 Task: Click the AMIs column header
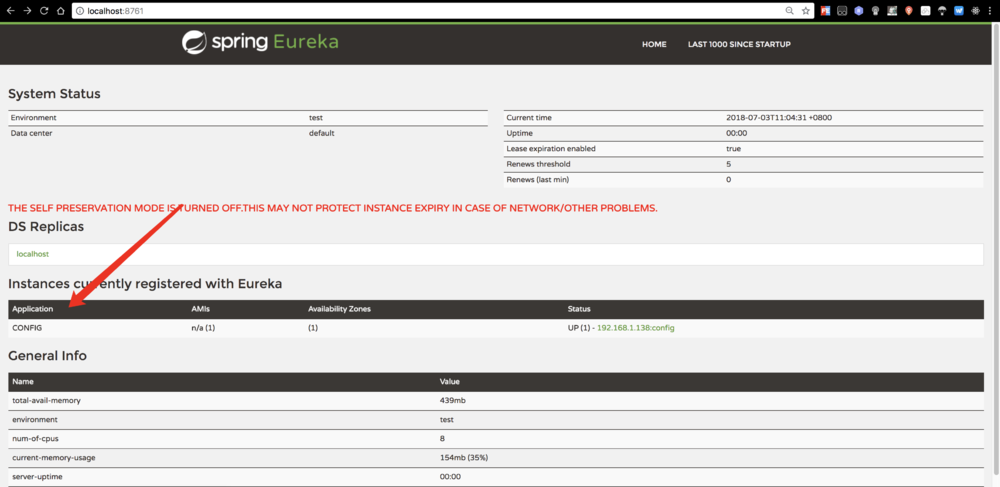(200, 309)
